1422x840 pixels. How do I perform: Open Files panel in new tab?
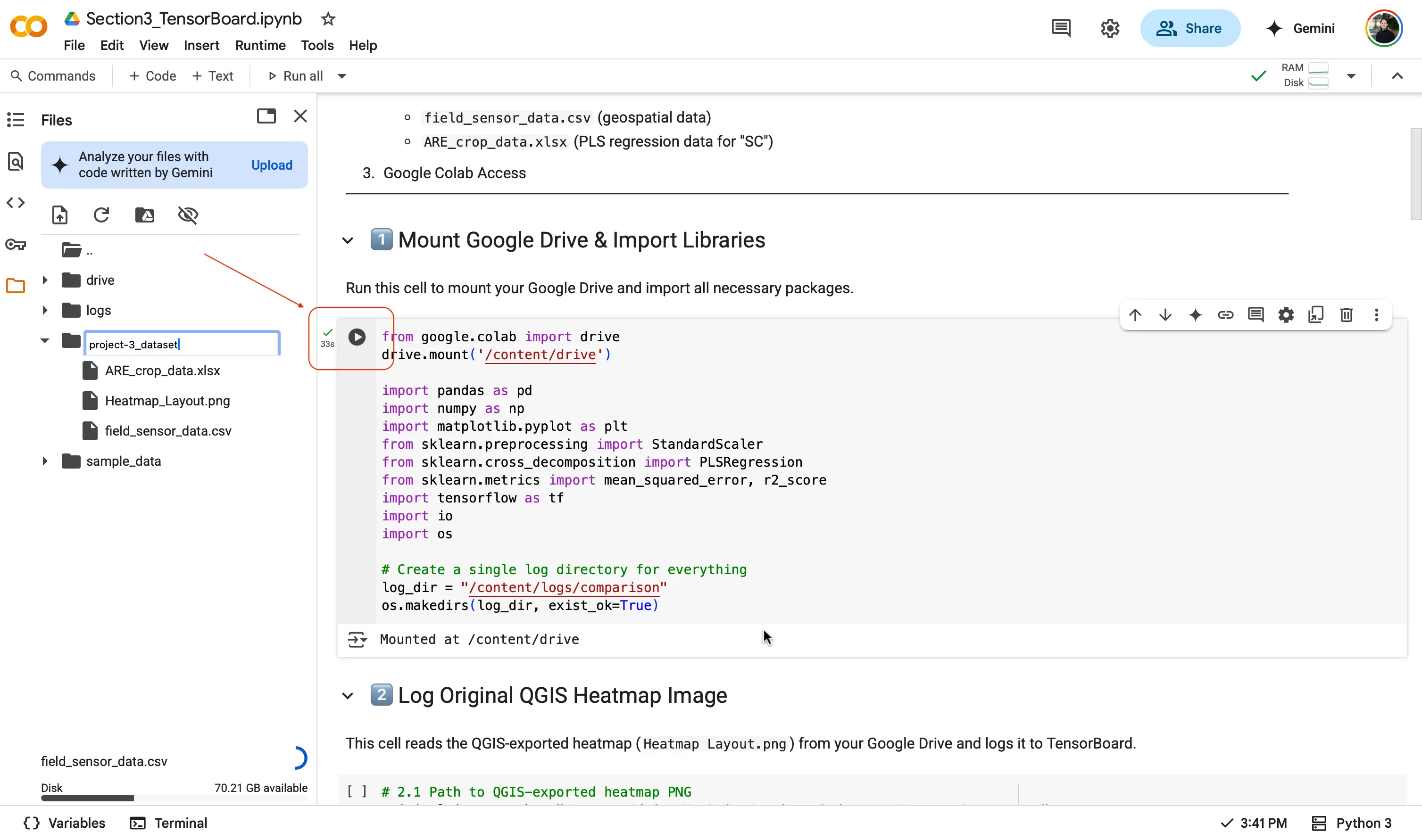tap(266, 116)
